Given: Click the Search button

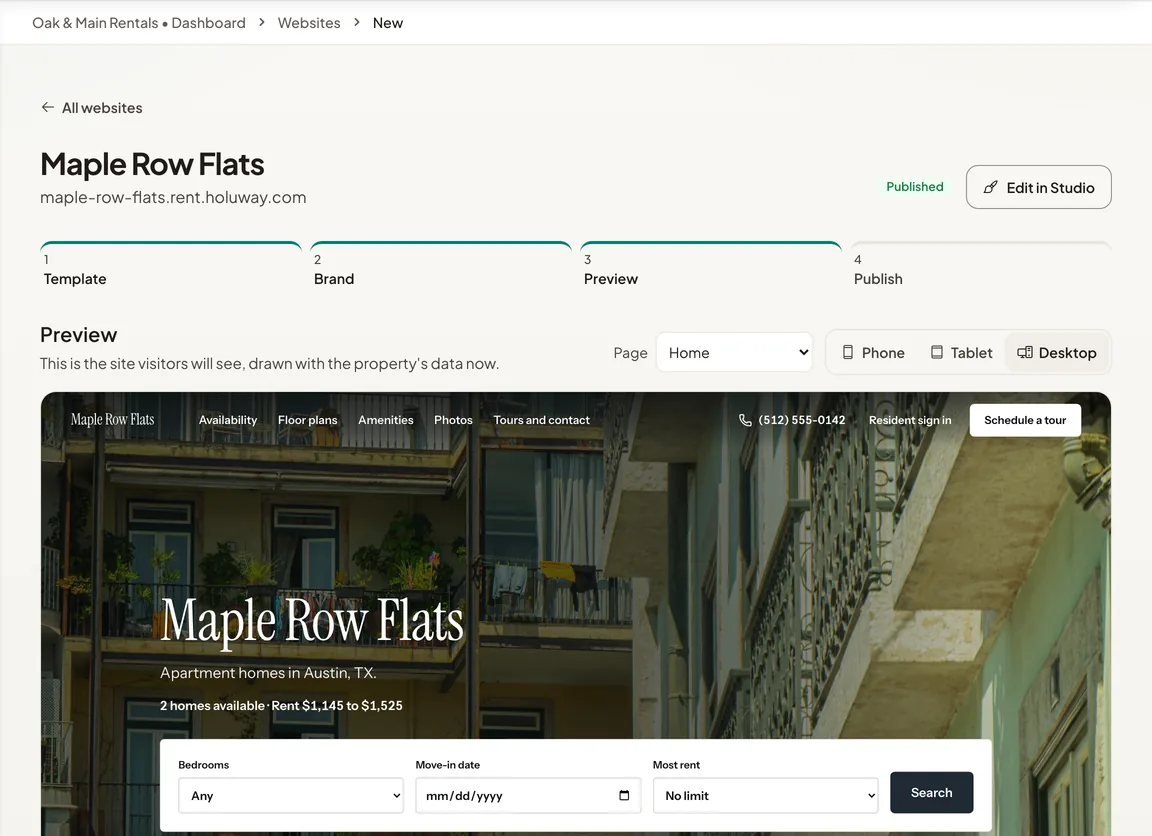Looking at the screenshot, I should pos(932,793).
